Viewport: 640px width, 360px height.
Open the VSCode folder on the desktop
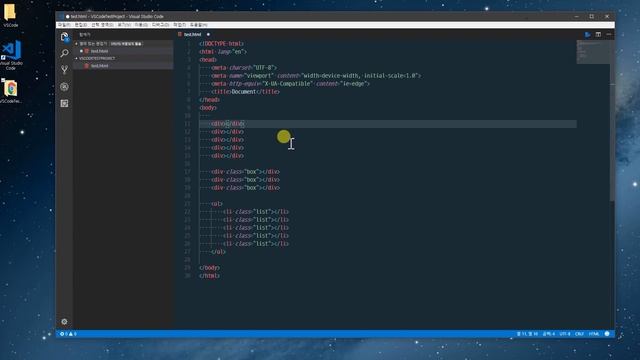(10, 16)
